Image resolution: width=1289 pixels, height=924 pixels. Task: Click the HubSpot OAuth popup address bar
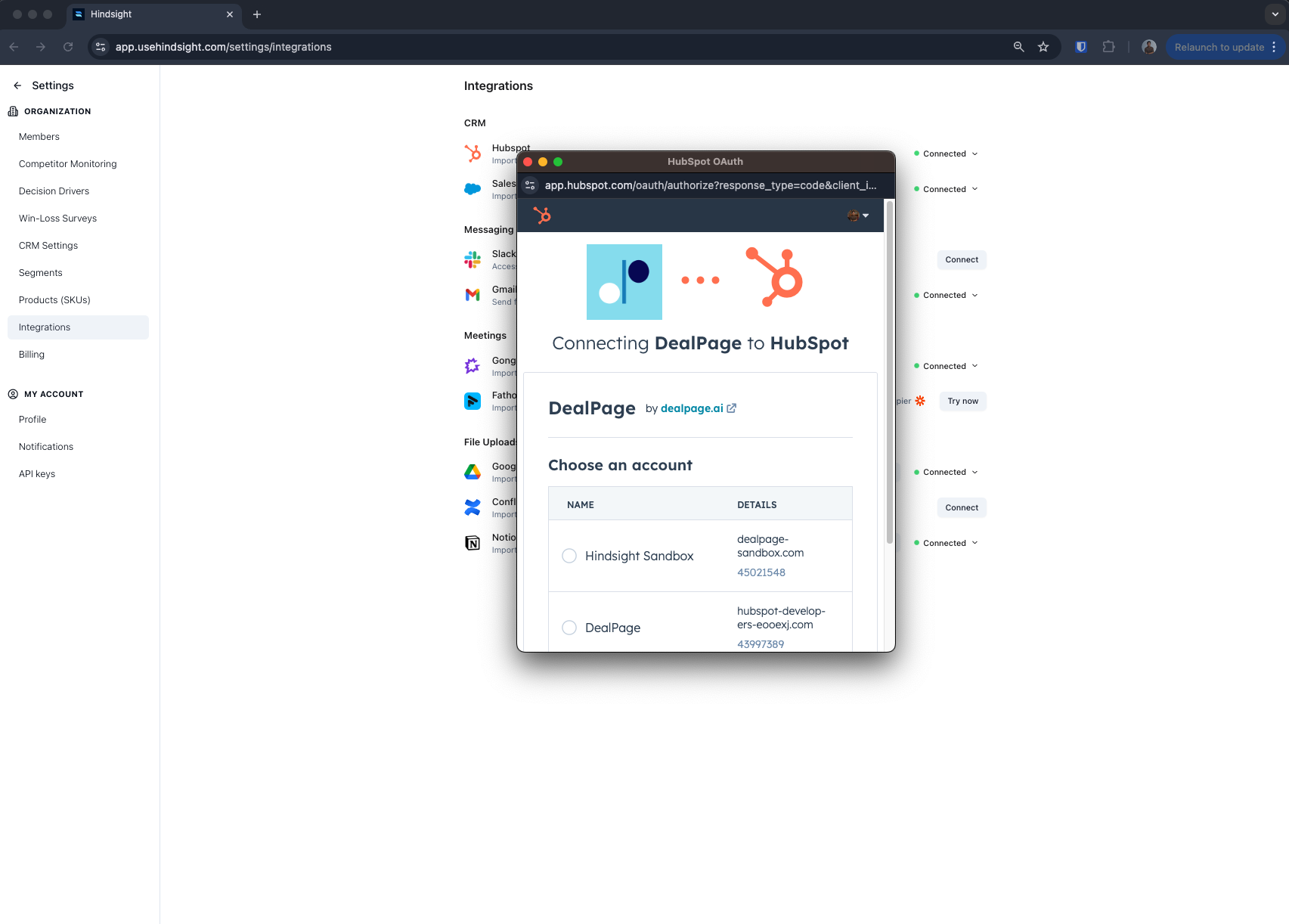[710, 185]
